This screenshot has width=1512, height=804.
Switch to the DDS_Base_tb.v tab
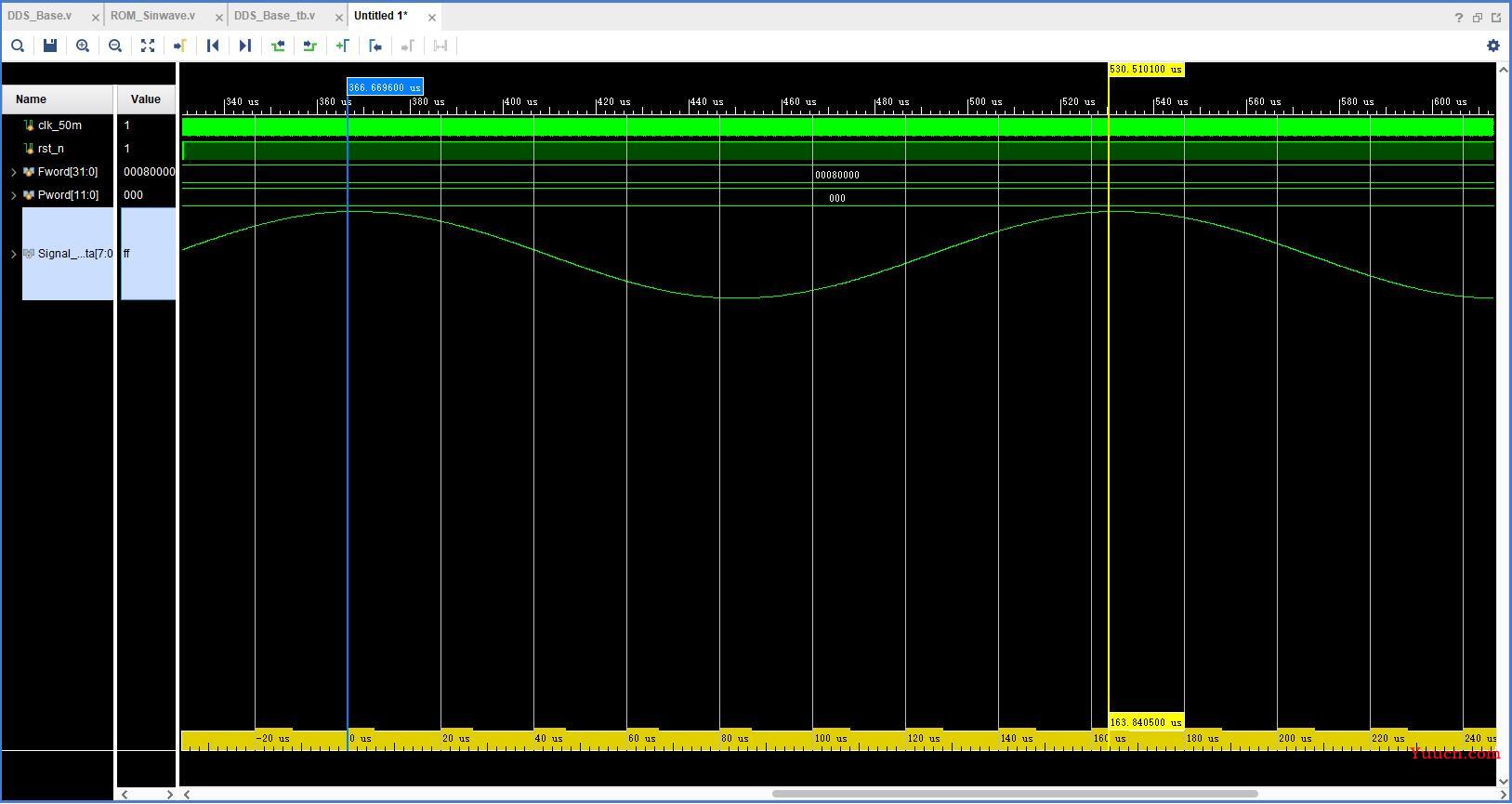coord(274,16)
